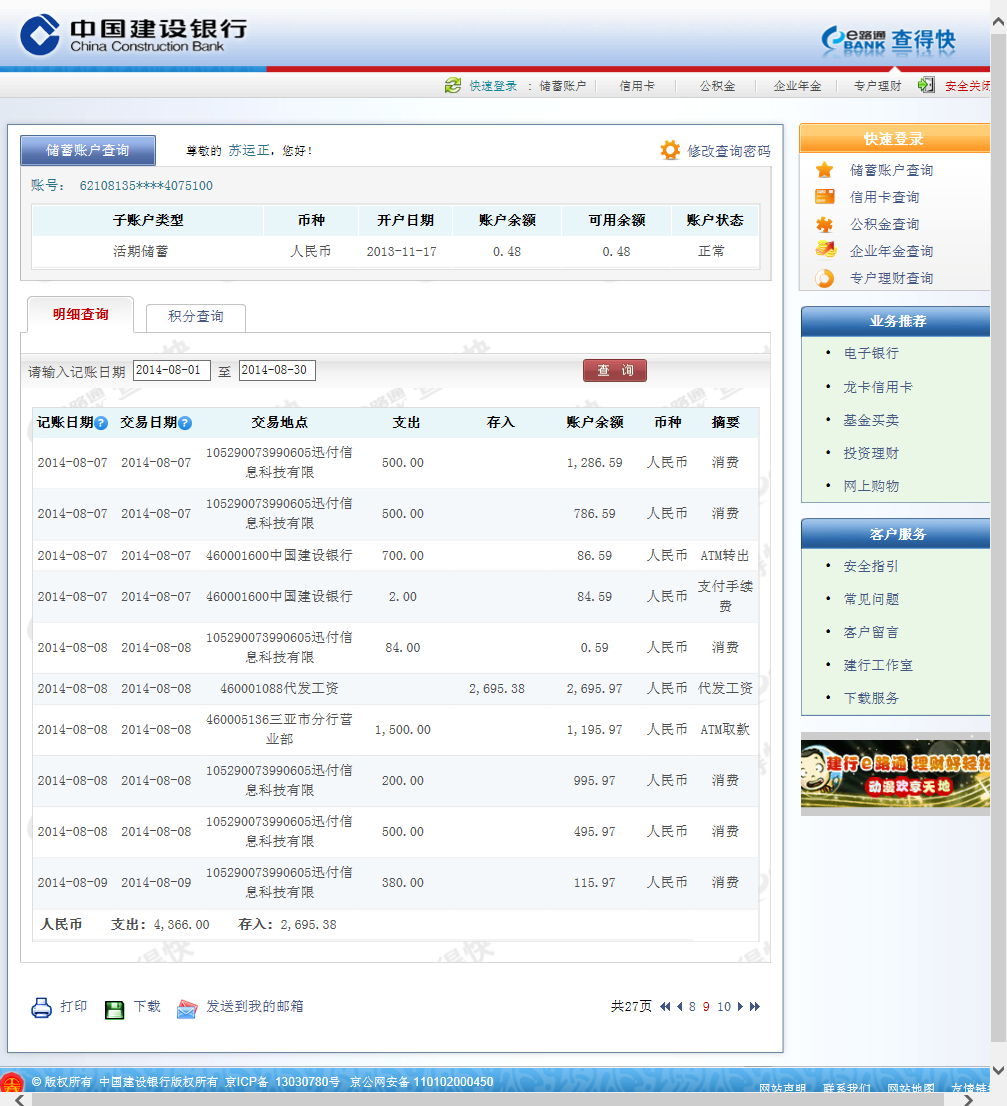Viewport: 1007px width, 1106px height.
Task: Click the help icon next to 交易日期
Action: pos(185,423)
